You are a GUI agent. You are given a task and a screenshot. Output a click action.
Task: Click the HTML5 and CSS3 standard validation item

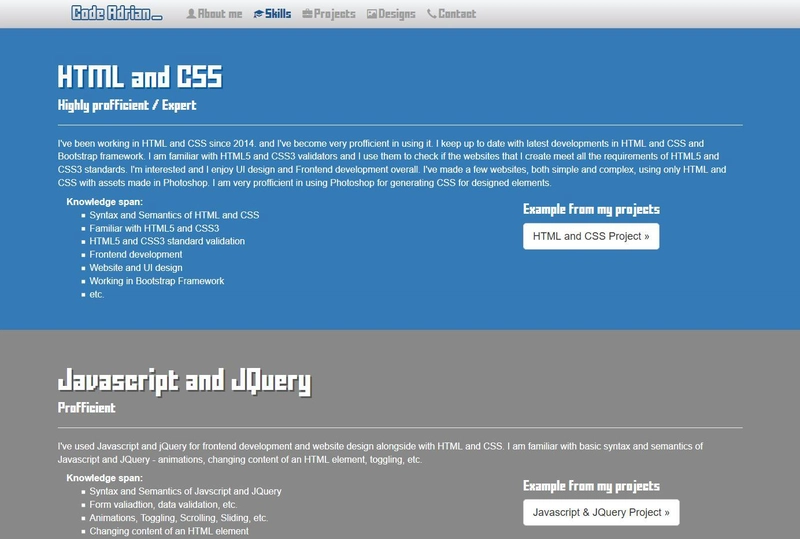tap(167, 241)
